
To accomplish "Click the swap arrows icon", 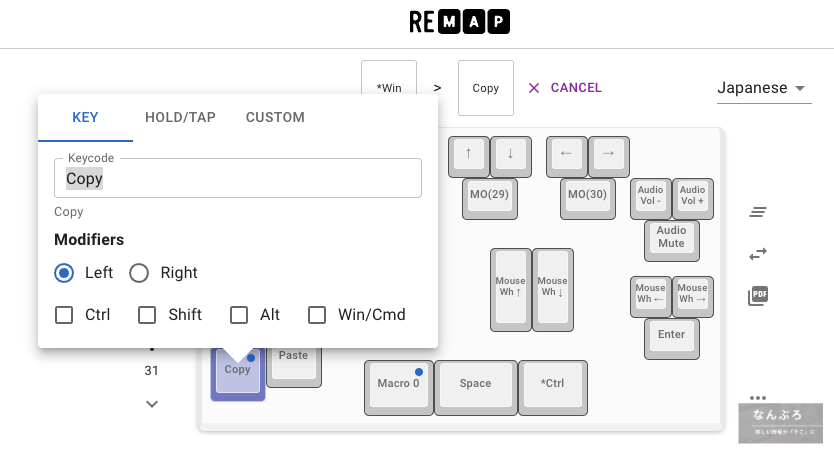I will 758,254.
